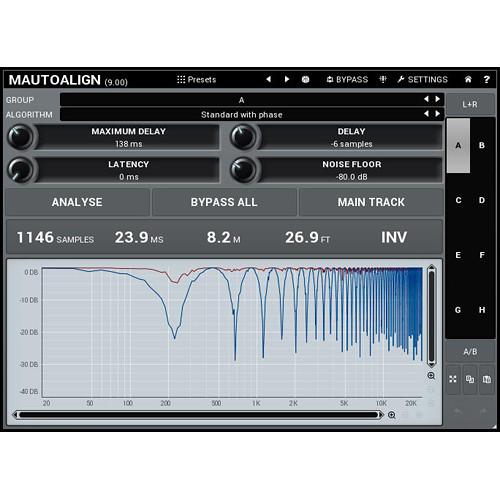Image resolution: width=500 pixels, height=500 pixels.
Task: Click the 1146 SAMPLES readout
Action: pyautogui.click(x=55, y=237)
